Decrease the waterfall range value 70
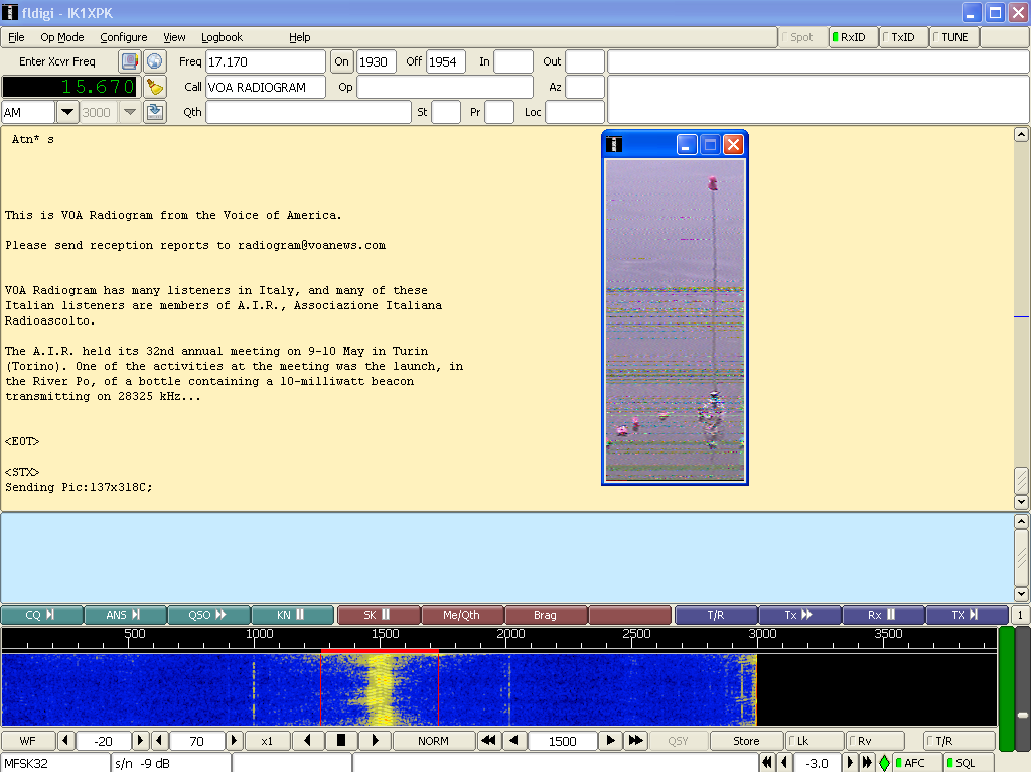 [x=159, y=741]
